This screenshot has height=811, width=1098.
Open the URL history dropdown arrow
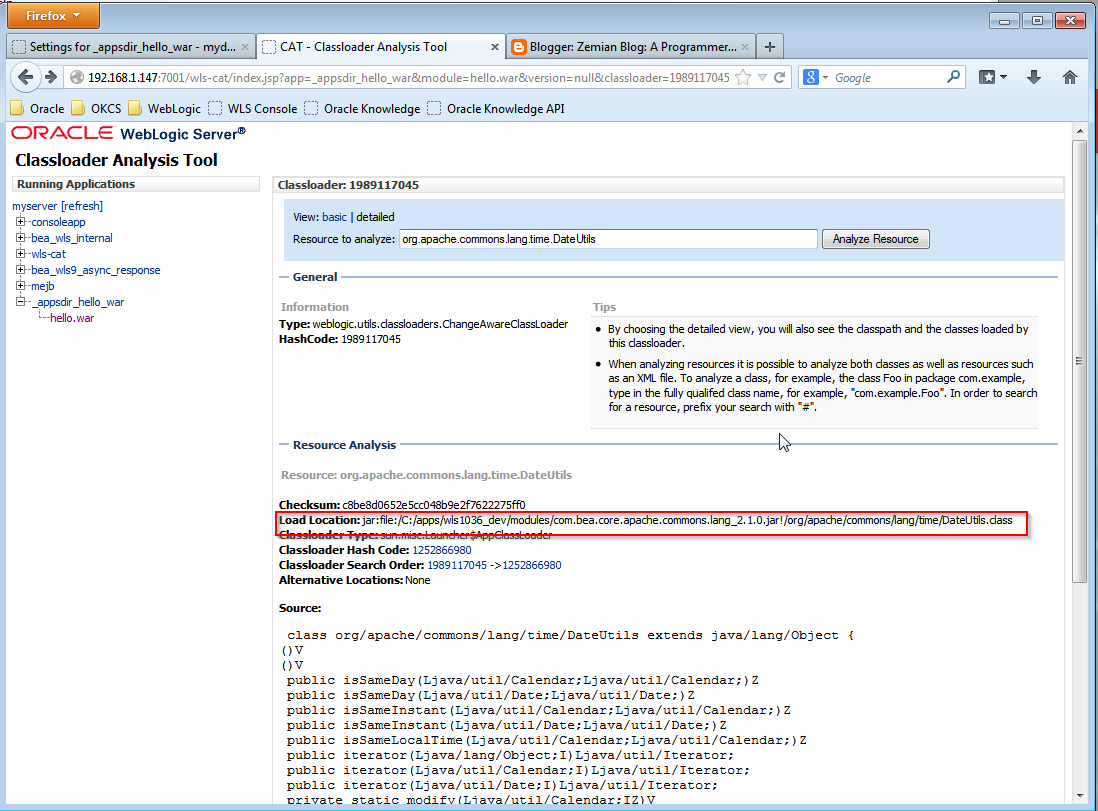point(763,78)
